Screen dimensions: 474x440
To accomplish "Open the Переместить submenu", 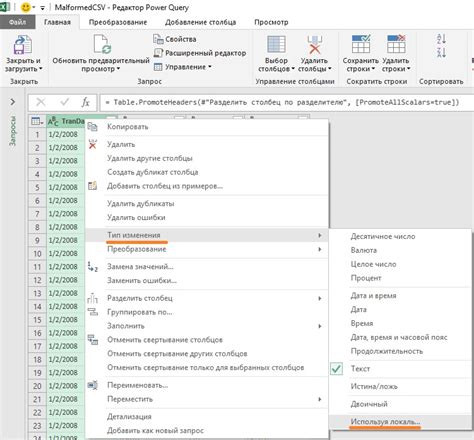I will tap(207, 399).
